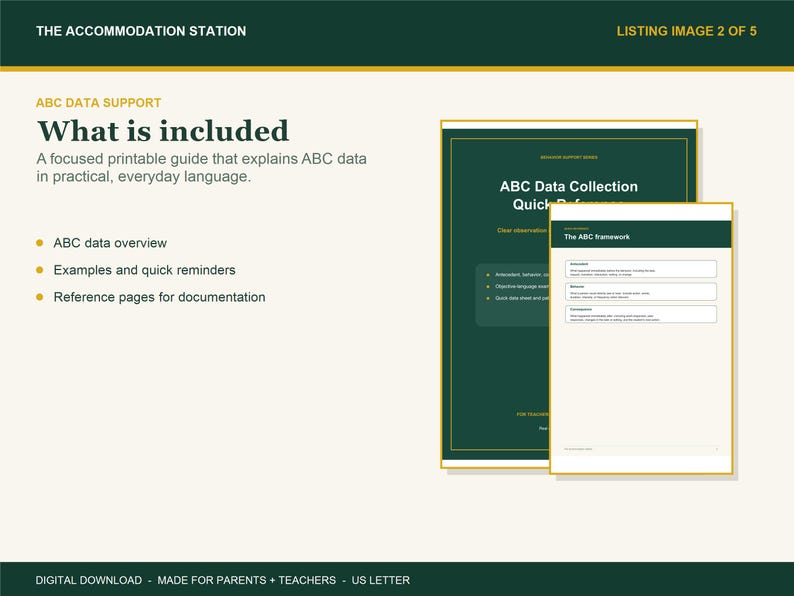This screenshot has height=596, width=794.
Task: Click the Consequence box on framework page
Action: [641, 314]
